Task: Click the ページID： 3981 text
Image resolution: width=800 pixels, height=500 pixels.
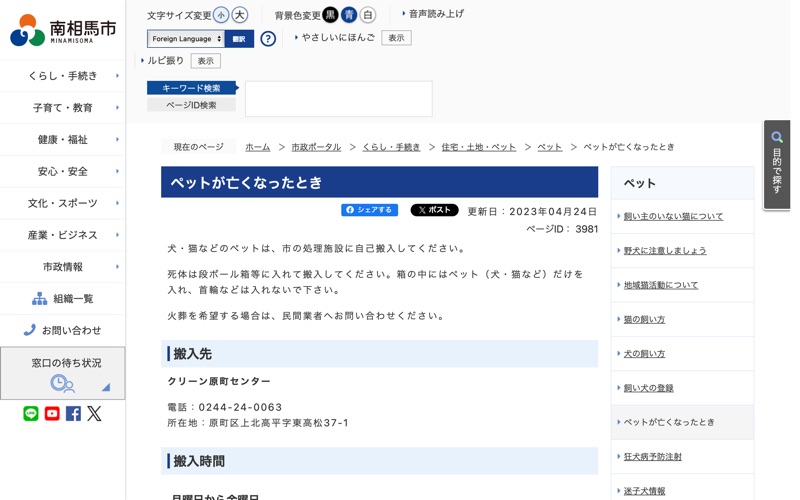Action: 562,229
